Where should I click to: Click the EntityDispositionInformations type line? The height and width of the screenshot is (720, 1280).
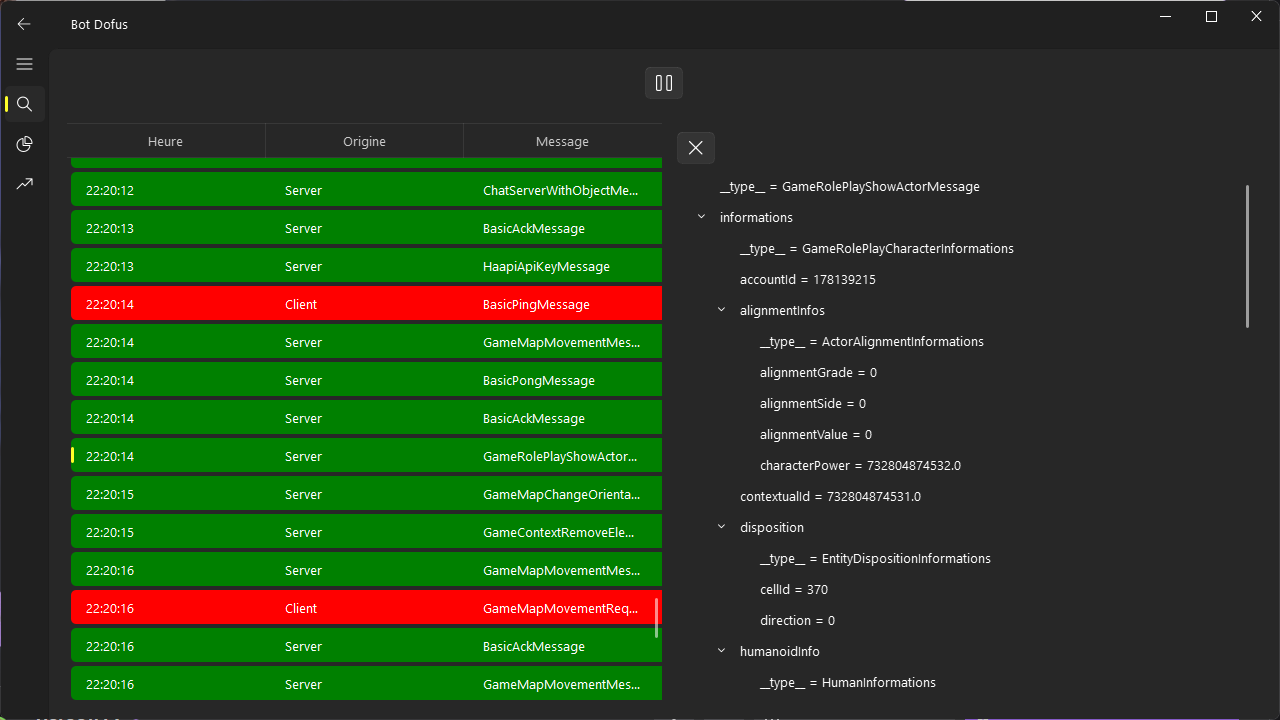875,558
